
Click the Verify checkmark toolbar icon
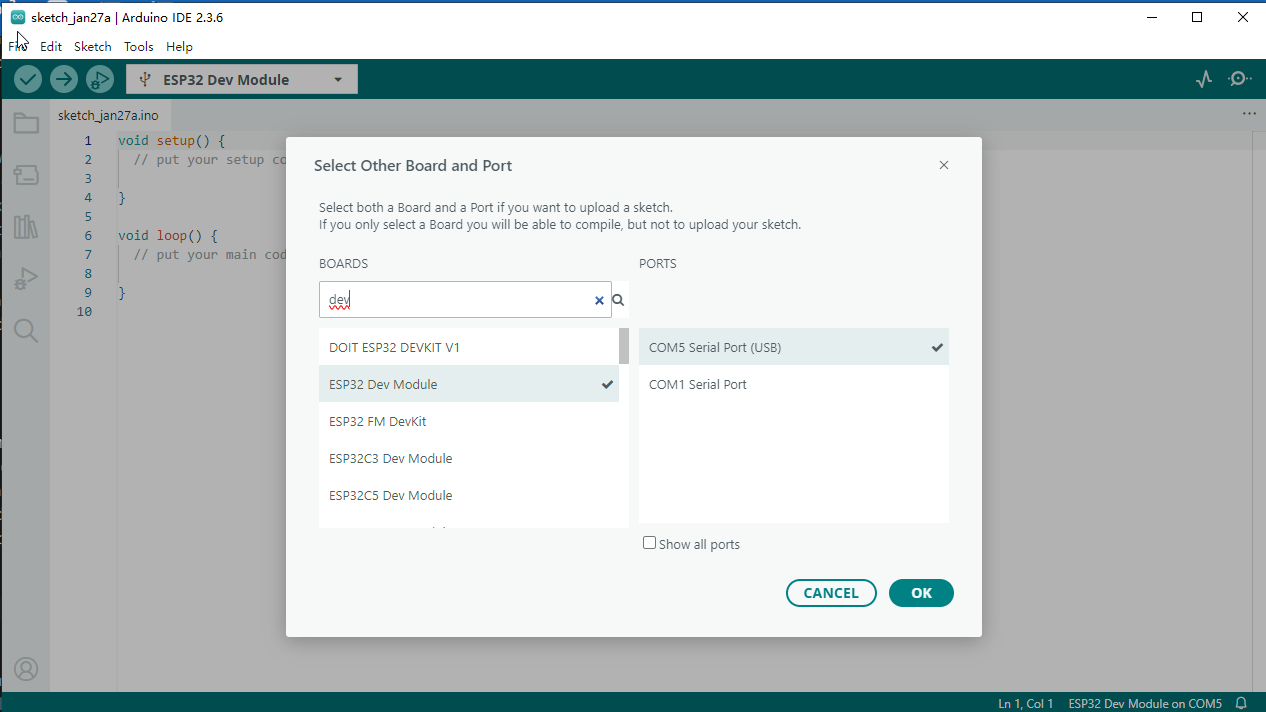tap(28, 79)
